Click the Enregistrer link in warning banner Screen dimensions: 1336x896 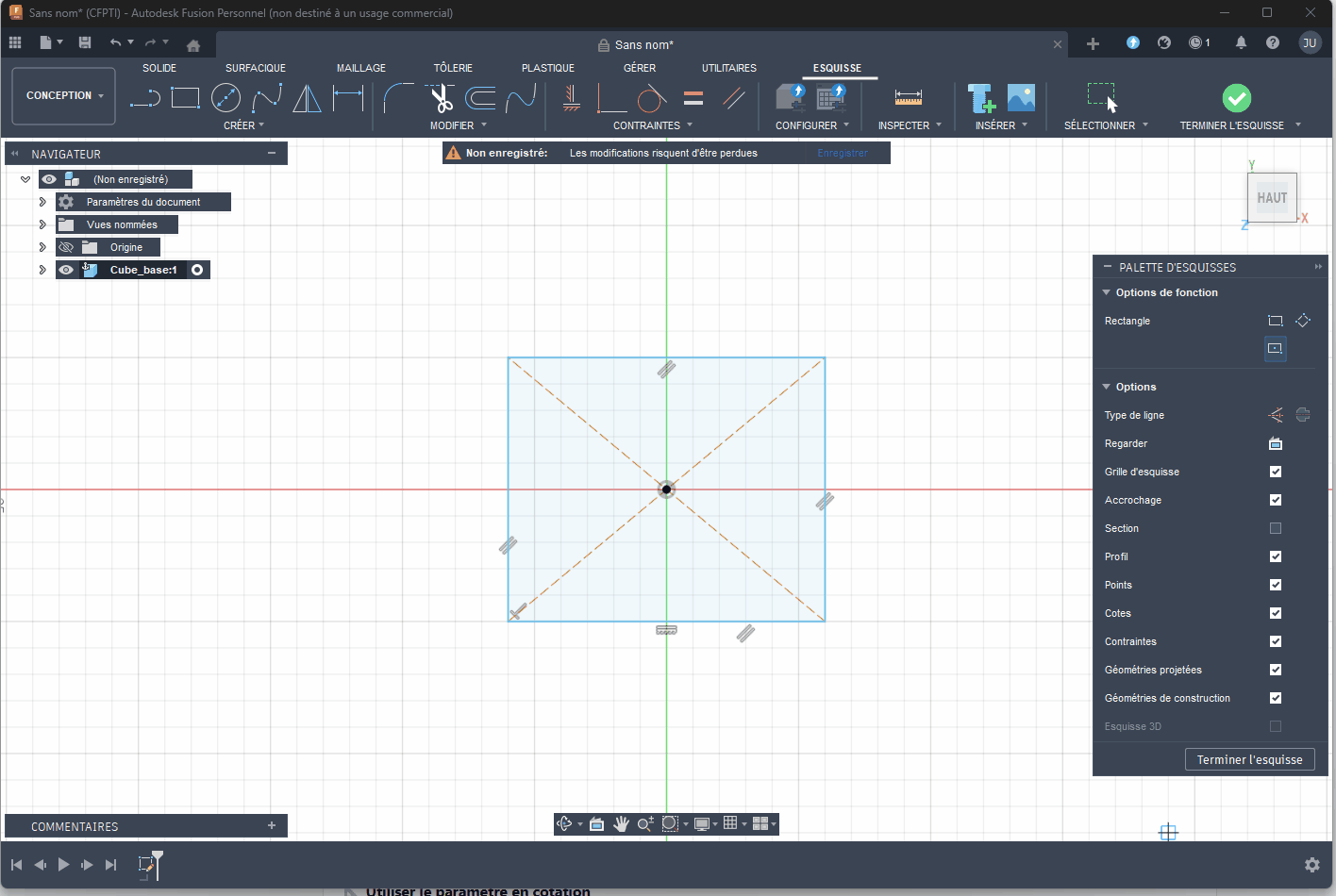843,152
